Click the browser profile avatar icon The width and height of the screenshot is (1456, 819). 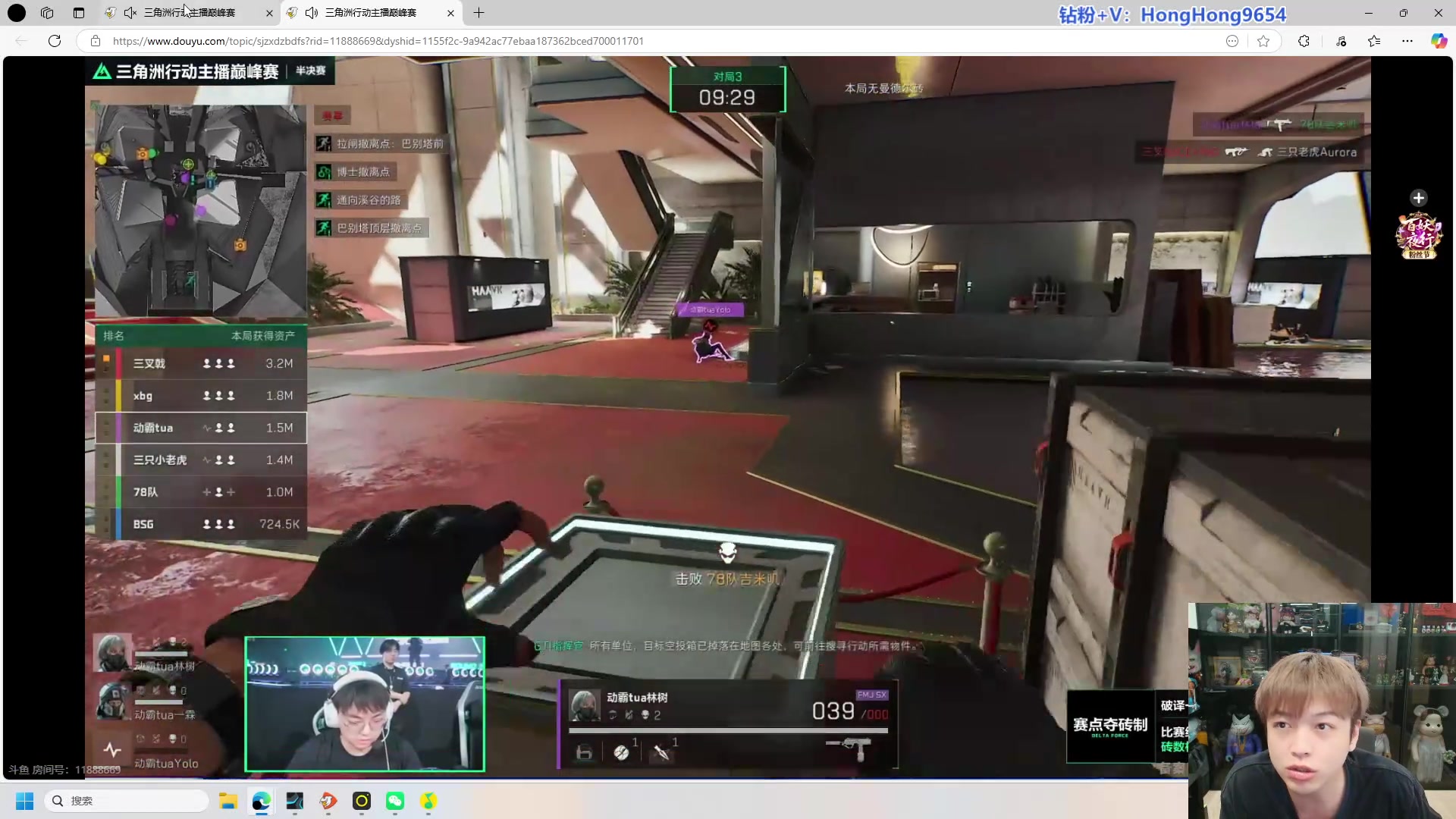pyautogui.click(x=17, y=13)
